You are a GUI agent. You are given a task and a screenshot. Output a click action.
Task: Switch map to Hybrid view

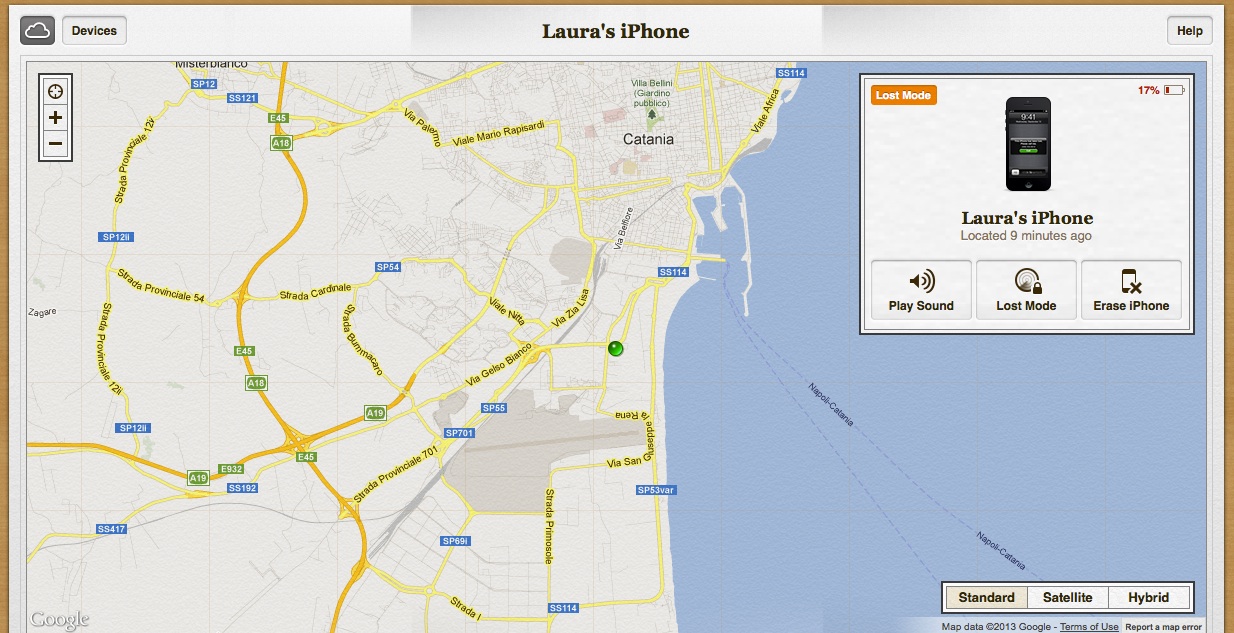click(x=1149, y=598)
